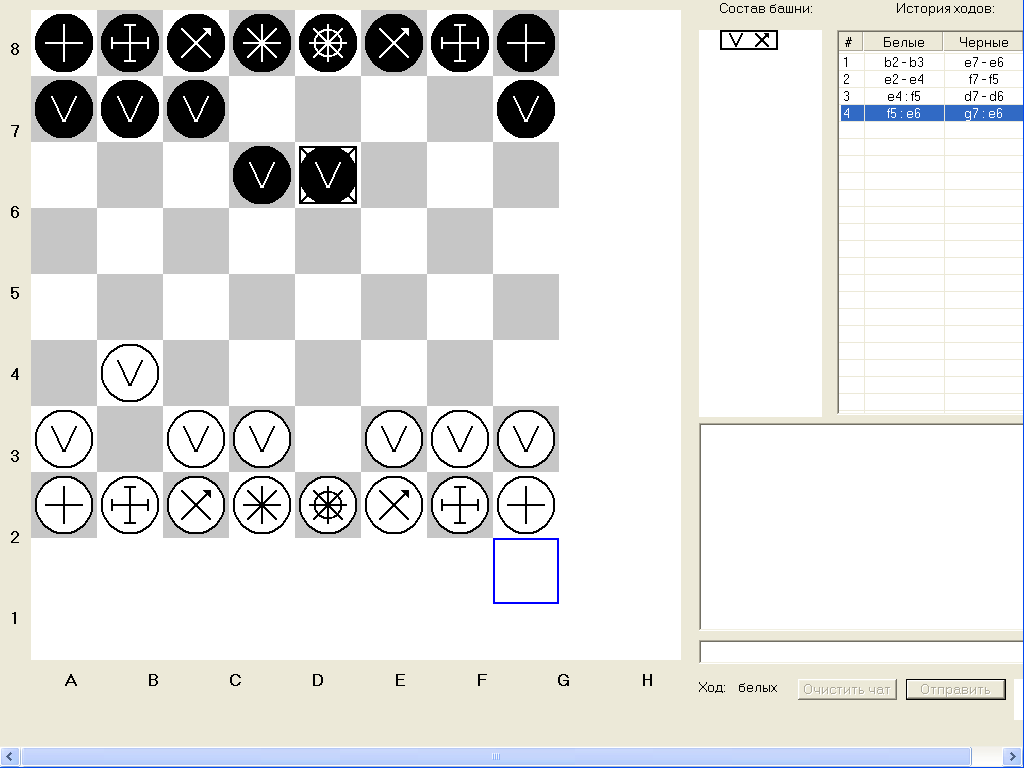Select black V piece at second row's right end

(526, 109)
